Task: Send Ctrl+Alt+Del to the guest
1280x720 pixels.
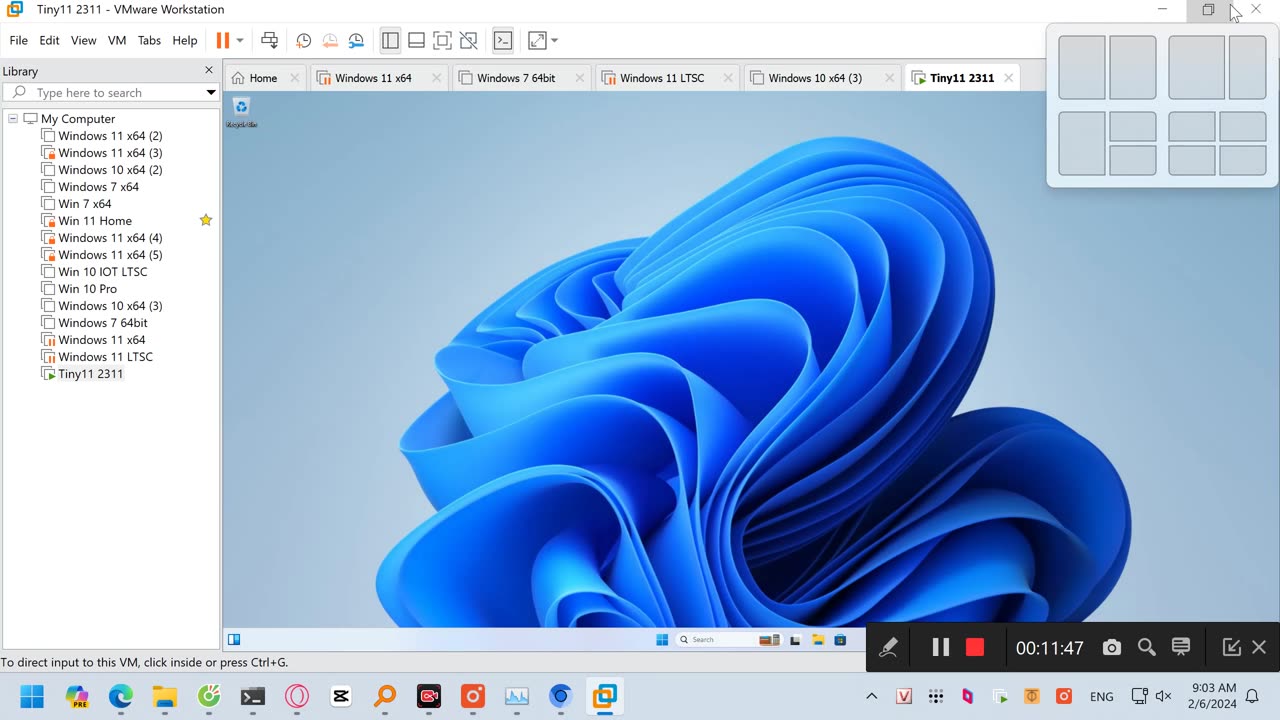Action: coord(269,41)
